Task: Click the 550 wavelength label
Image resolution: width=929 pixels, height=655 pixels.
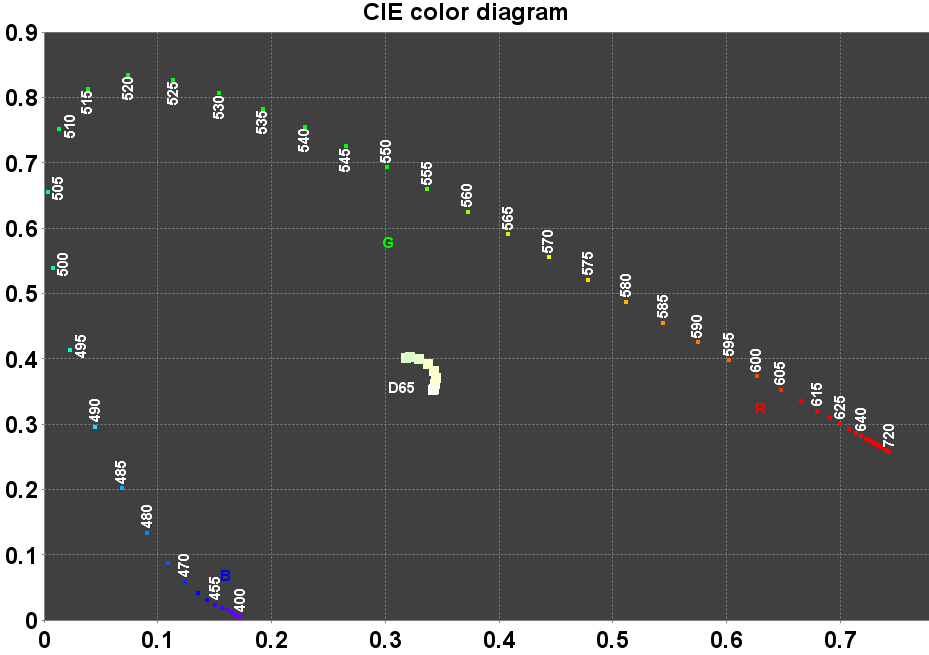Action: [x=386, y=152]
